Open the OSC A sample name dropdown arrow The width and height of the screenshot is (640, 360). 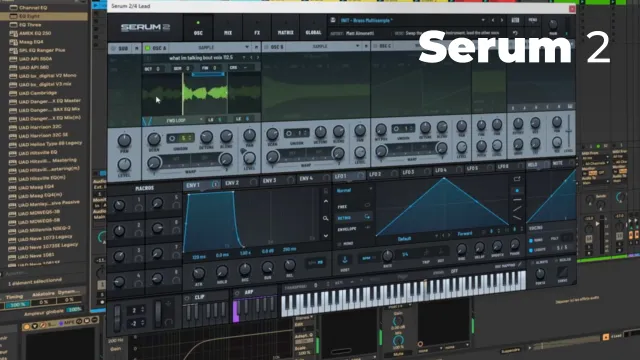pyautogui.click(x=244, y=58)
